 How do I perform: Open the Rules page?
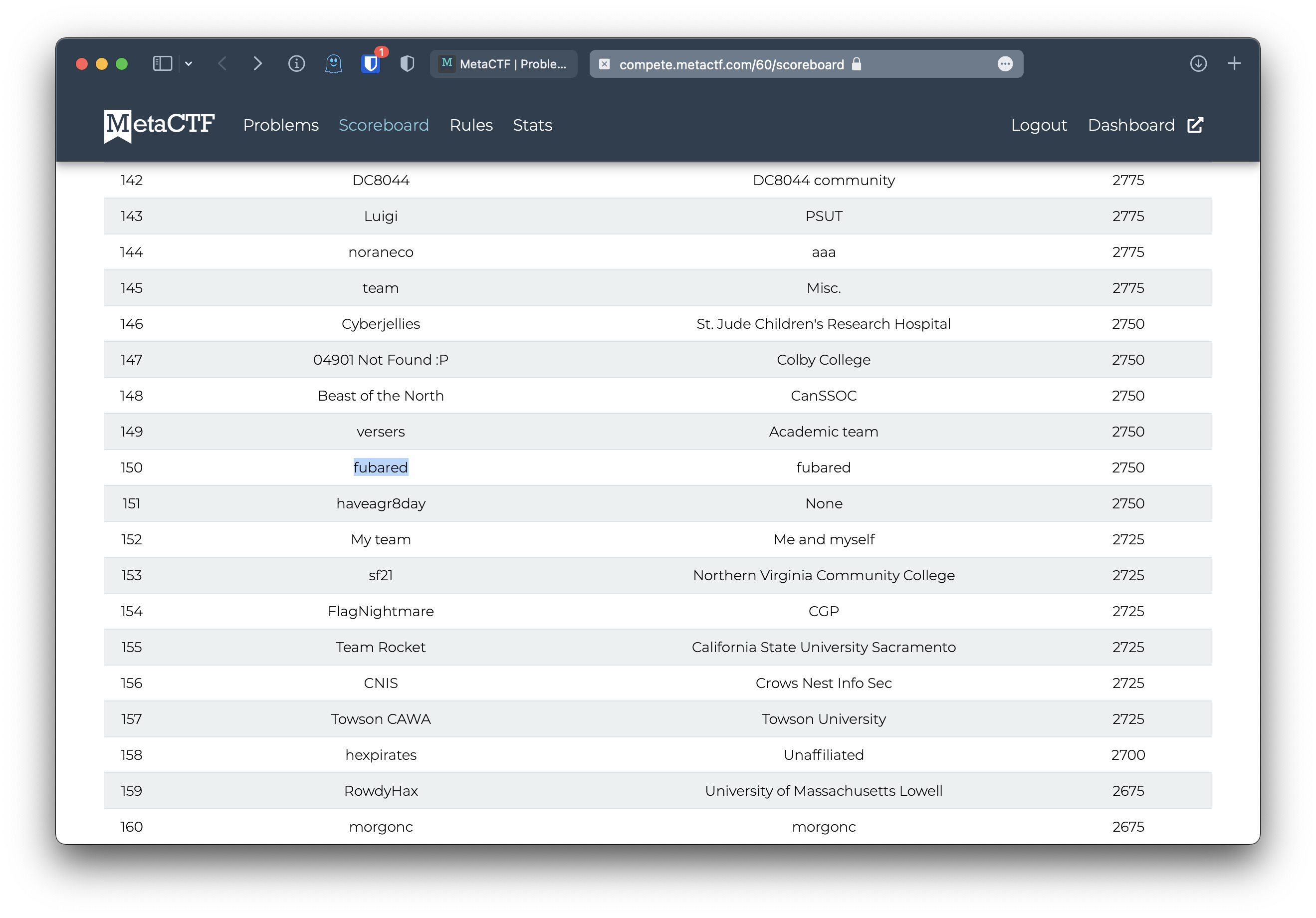tap(471, 125)
